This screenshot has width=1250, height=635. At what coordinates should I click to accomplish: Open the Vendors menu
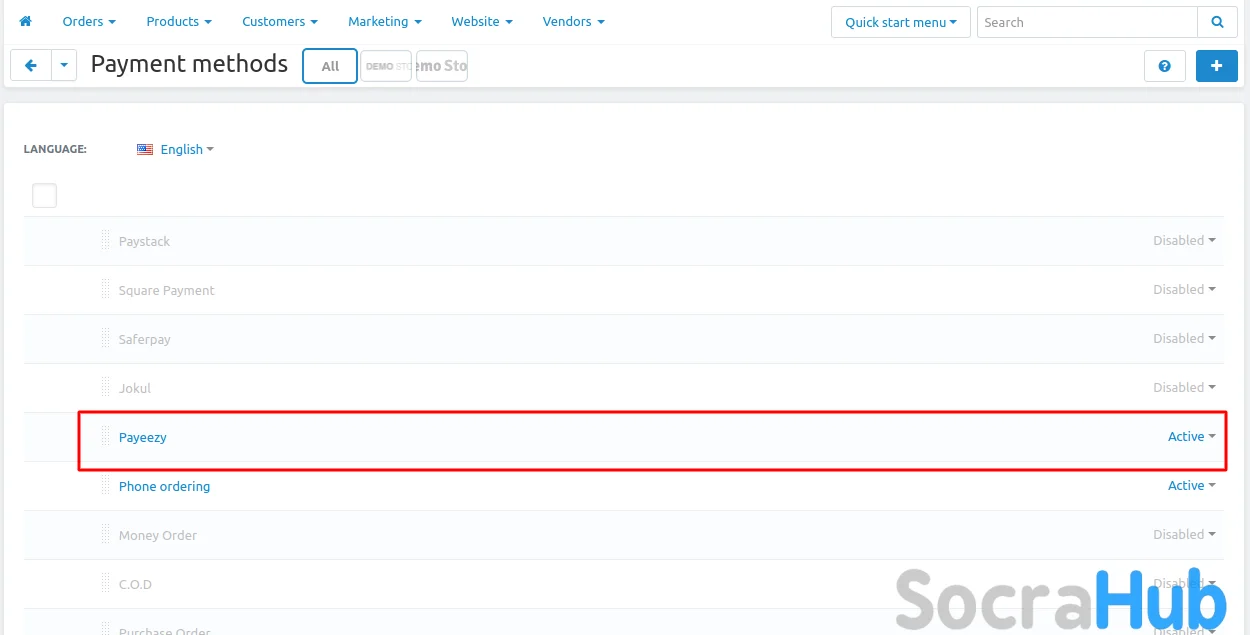pos(574,21)
